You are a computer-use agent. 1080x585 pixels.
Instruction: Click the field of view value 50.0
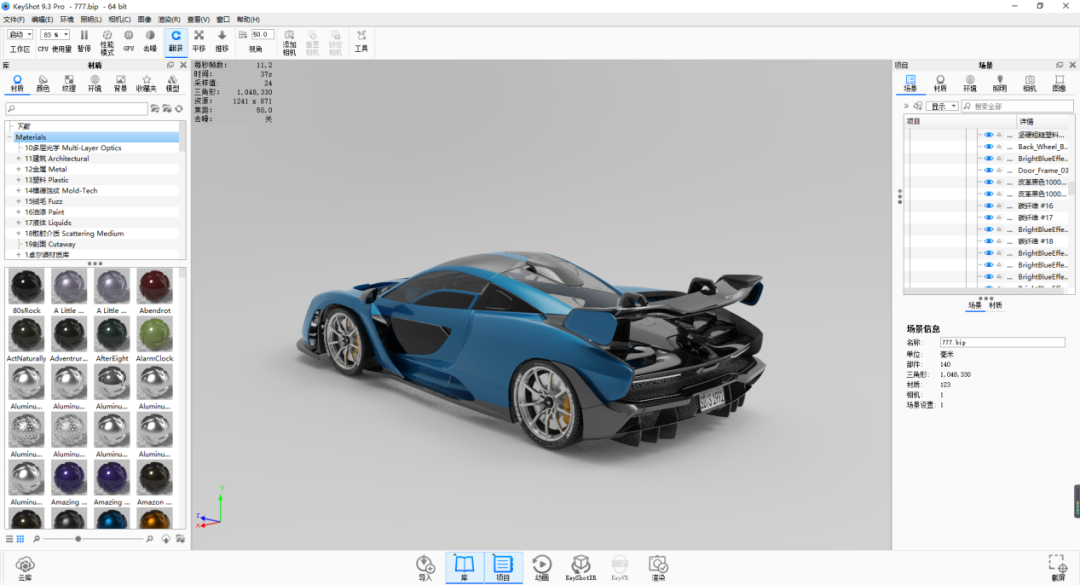click(x=262, y=34)
